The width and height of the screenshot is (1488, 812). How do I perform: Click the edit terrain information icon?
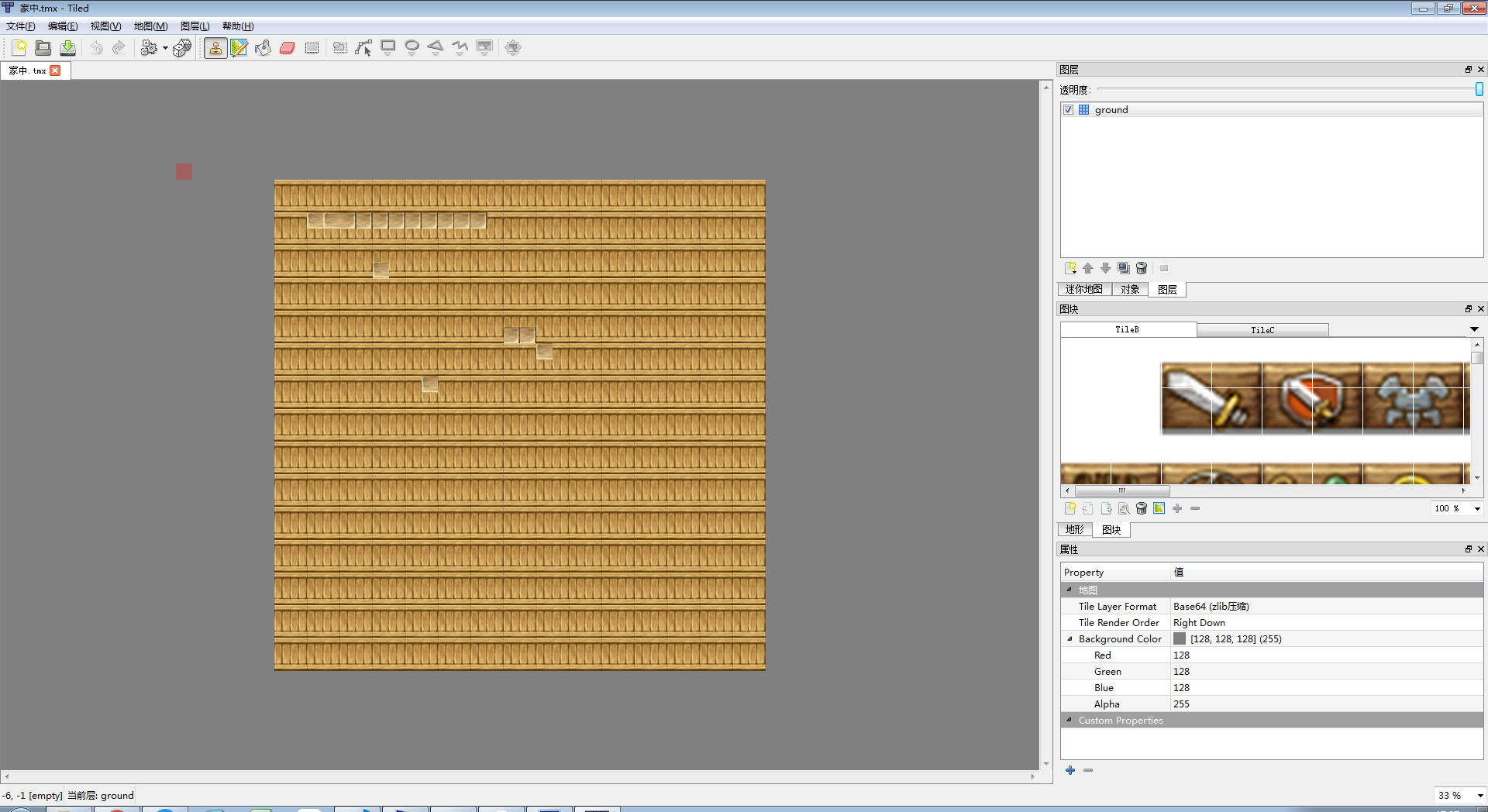(1159, 508)
